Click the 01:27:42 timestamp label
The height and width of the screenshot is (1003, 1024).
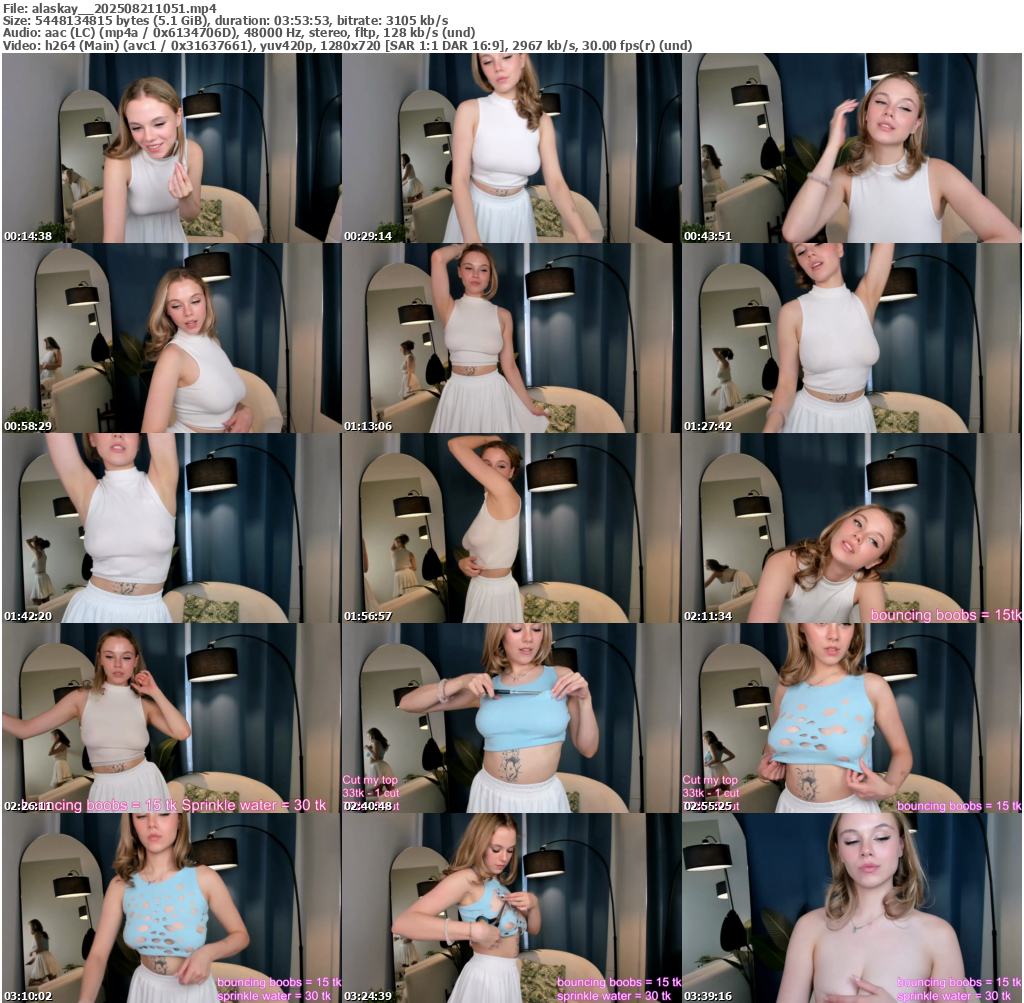708,426
